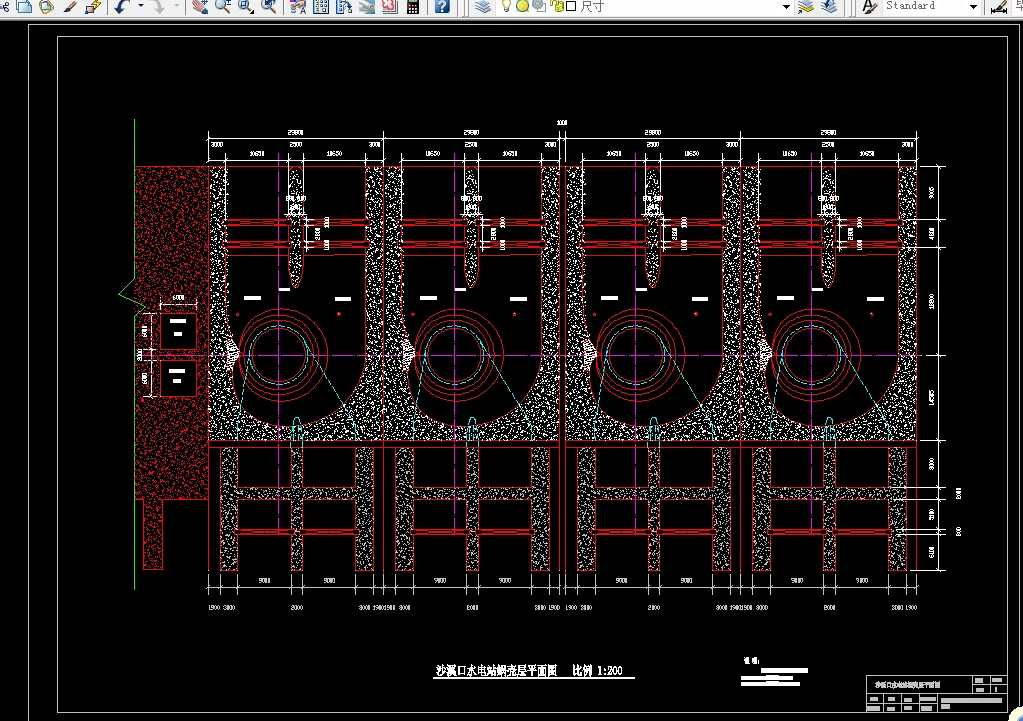Open the Text Style manager icon
The image size is (1023, 721).
(x=869, y=7)
